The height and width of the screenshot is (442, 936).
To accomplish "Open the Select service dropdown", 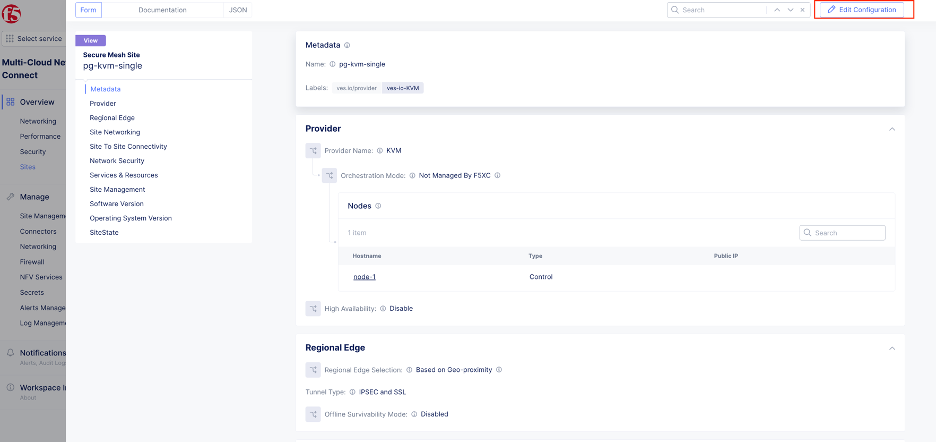I will 33,38.
